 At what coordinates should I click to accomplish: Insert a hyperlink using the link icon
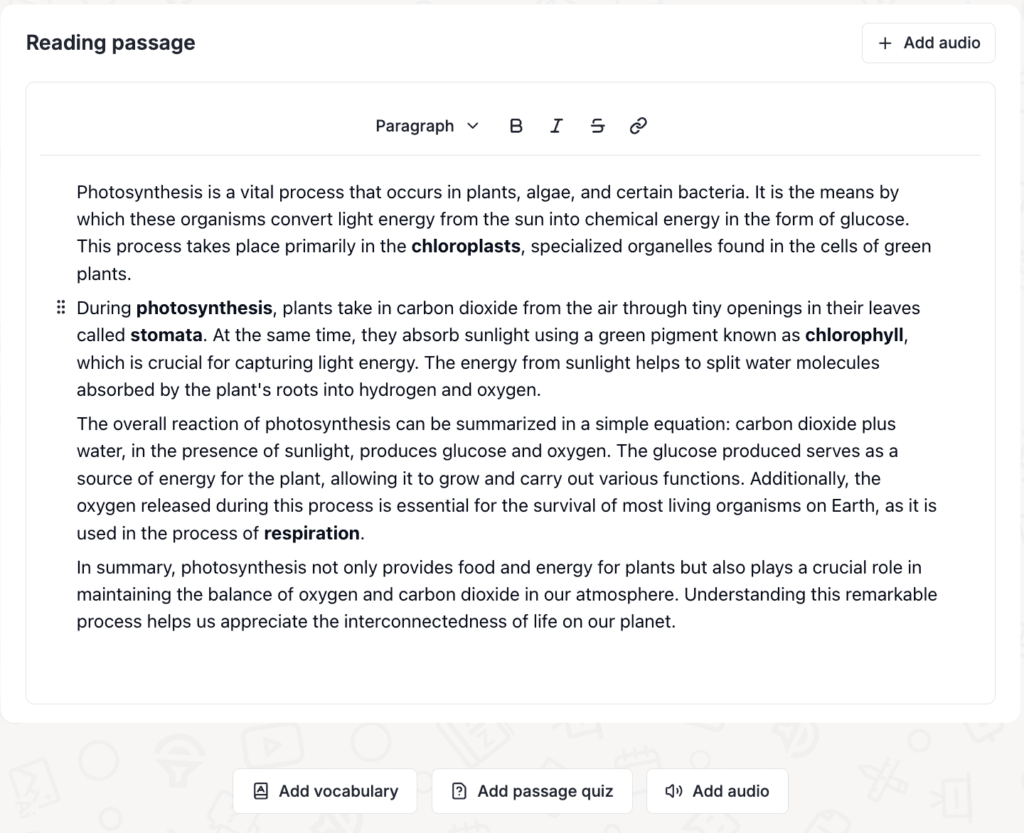pos(638,126)
